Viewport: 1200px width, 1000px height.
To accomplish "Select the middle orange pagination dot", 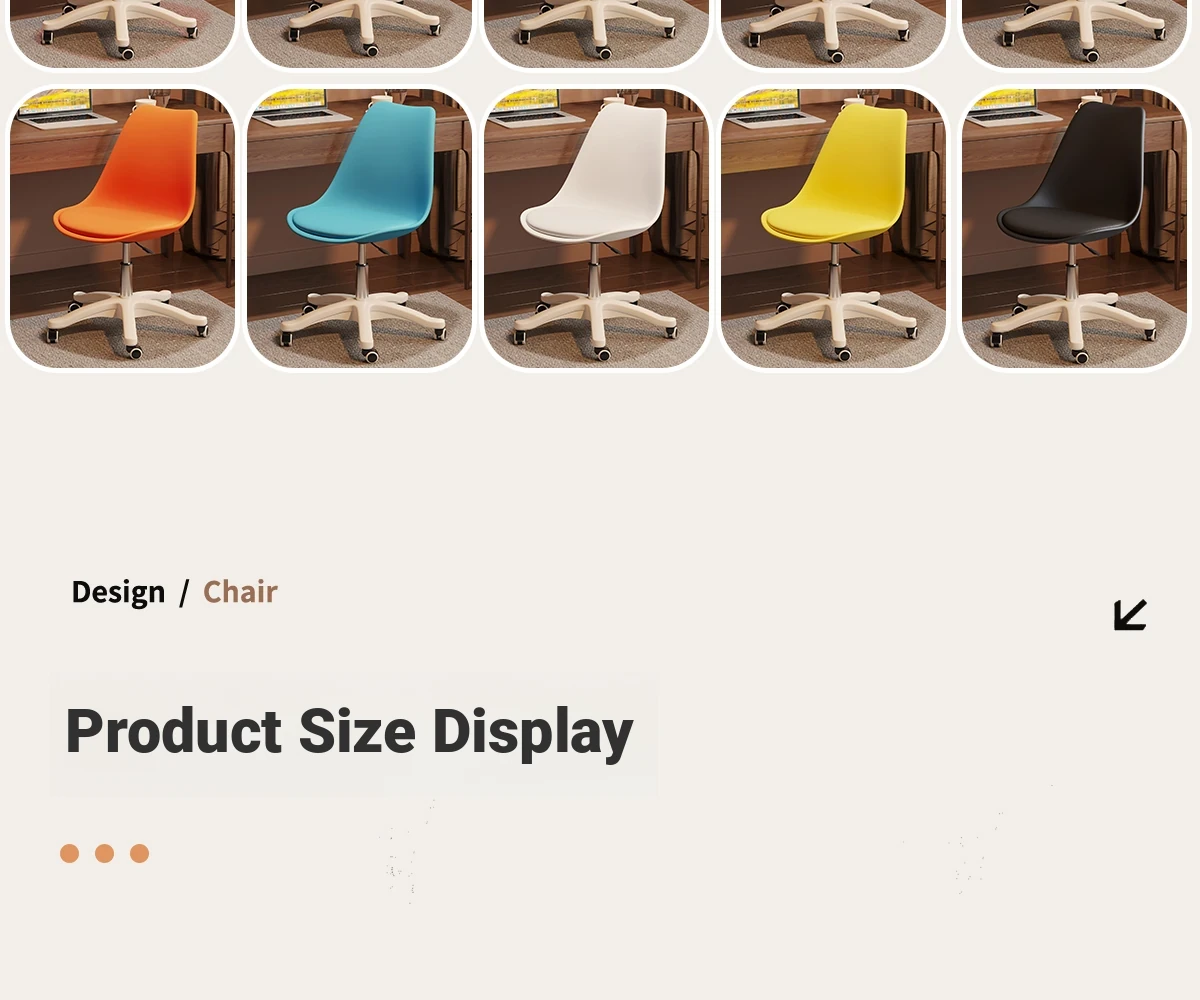I will pyautogui.click(x=104, y=853).
